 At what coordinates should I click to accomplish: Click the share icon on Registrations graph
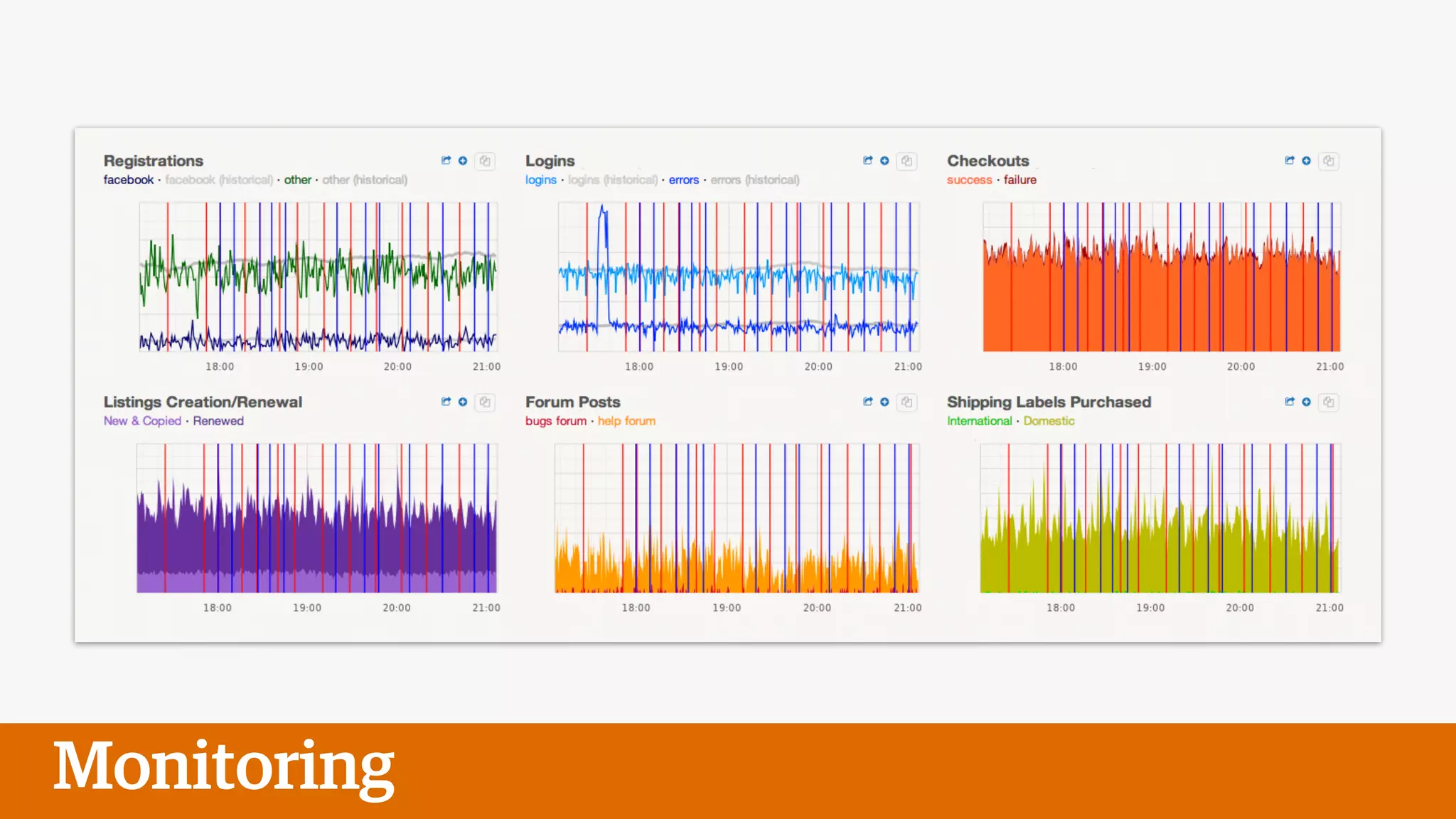[446, 161]
